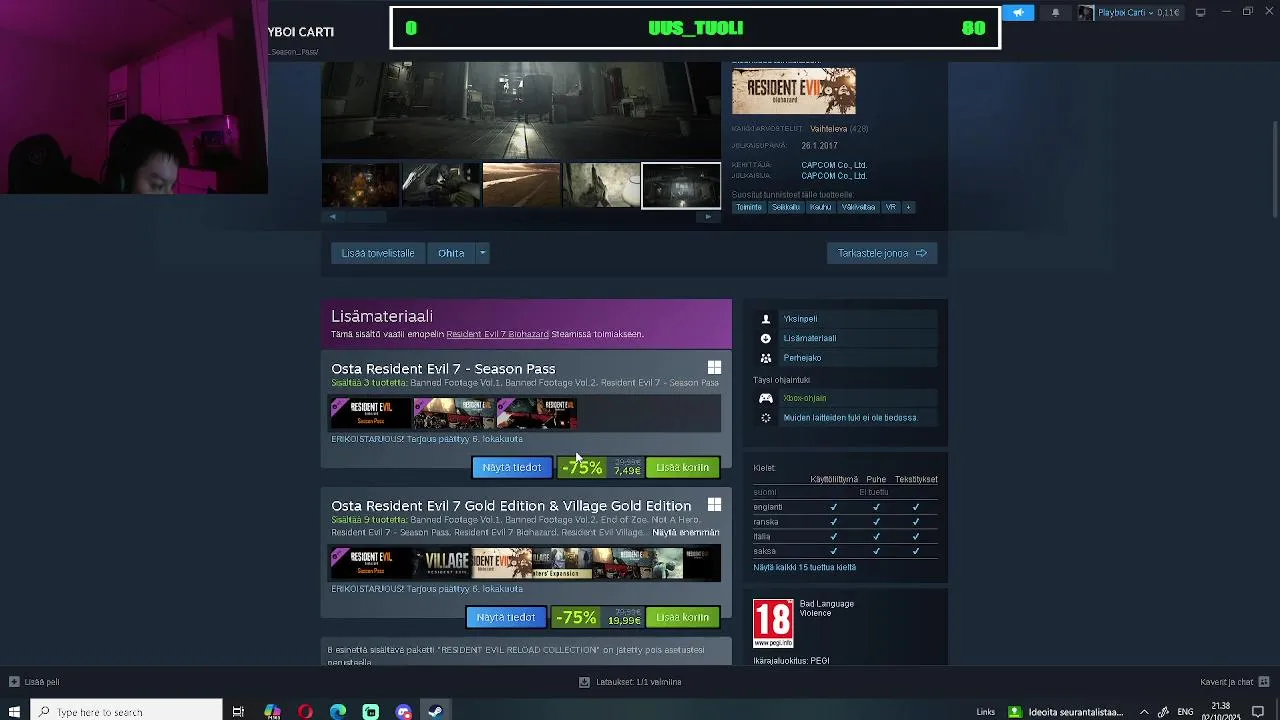Open the Village game capsule in bundle

click(441, 563)
